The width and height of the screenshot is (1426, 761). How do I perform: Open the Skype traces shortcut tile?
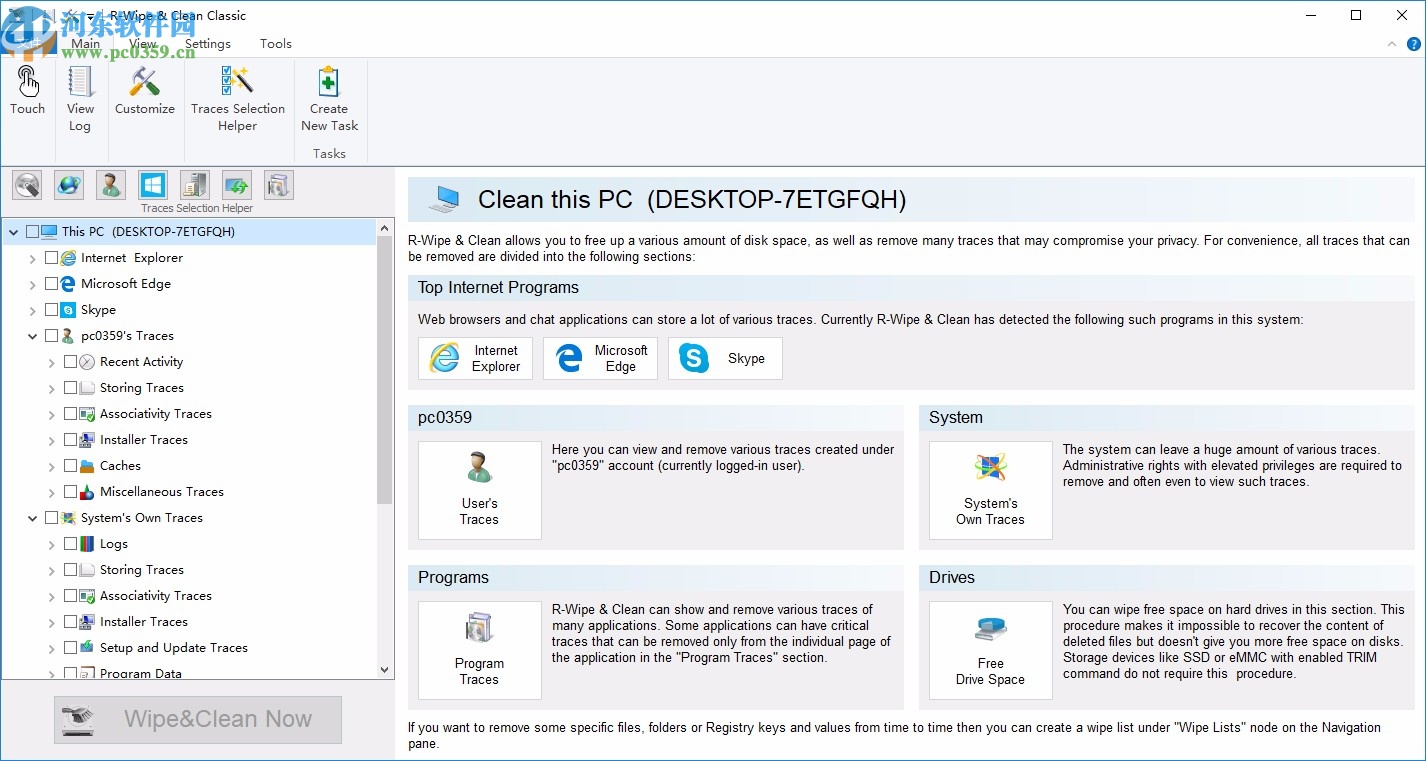pyautogui.click(x=724, y=358)
